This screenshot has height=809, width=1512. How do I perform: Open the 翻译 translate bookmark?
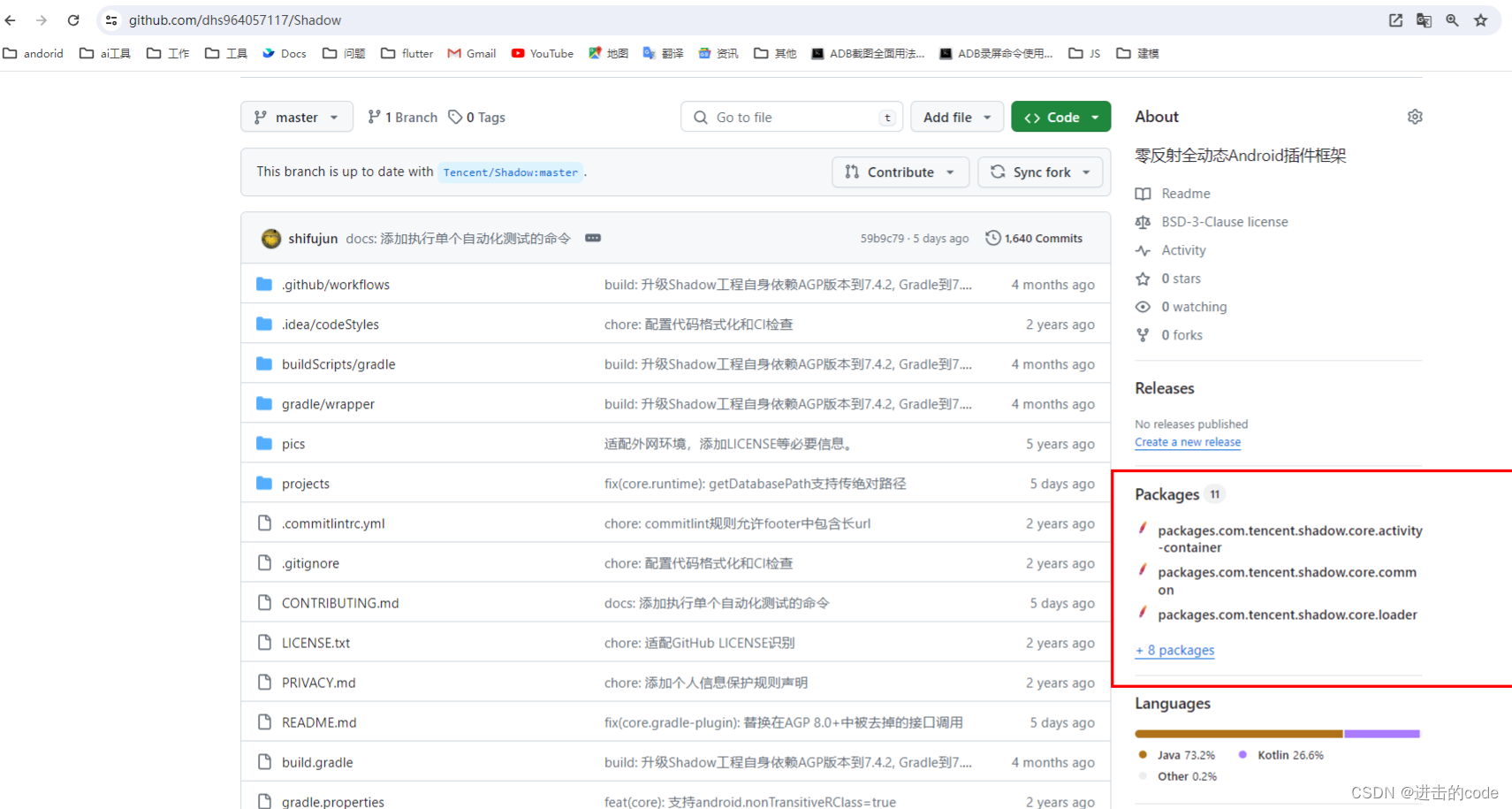point(664,53)
